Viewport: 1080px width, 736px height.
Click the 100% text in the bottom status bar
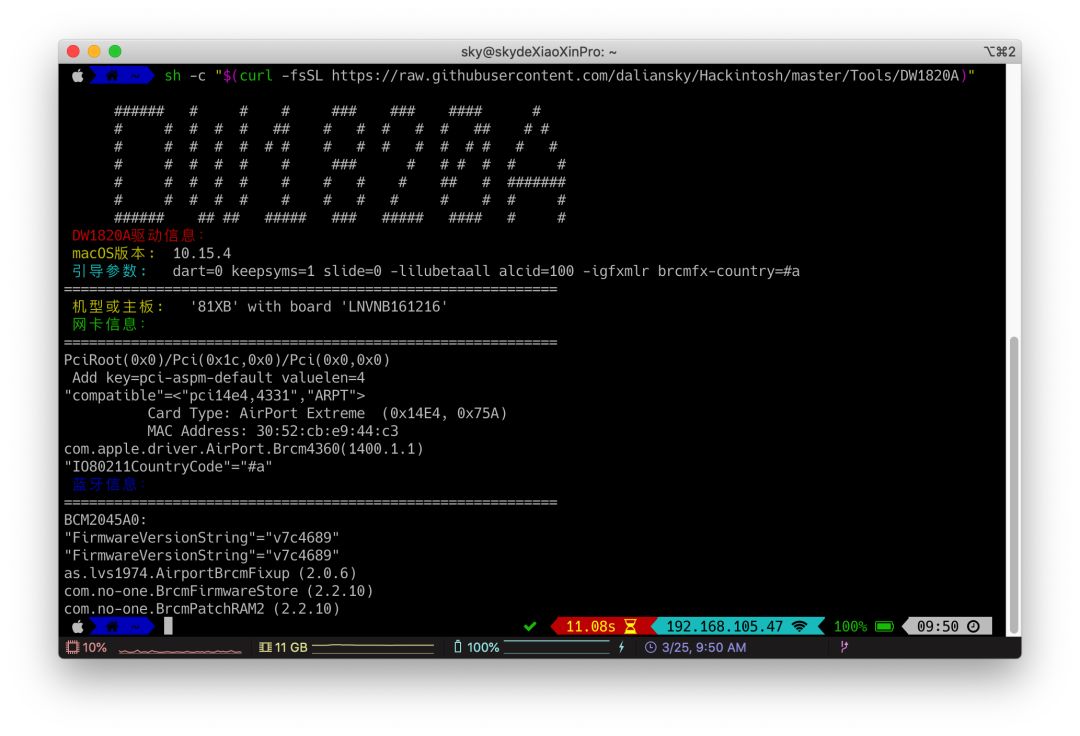(x=483, y=647)
